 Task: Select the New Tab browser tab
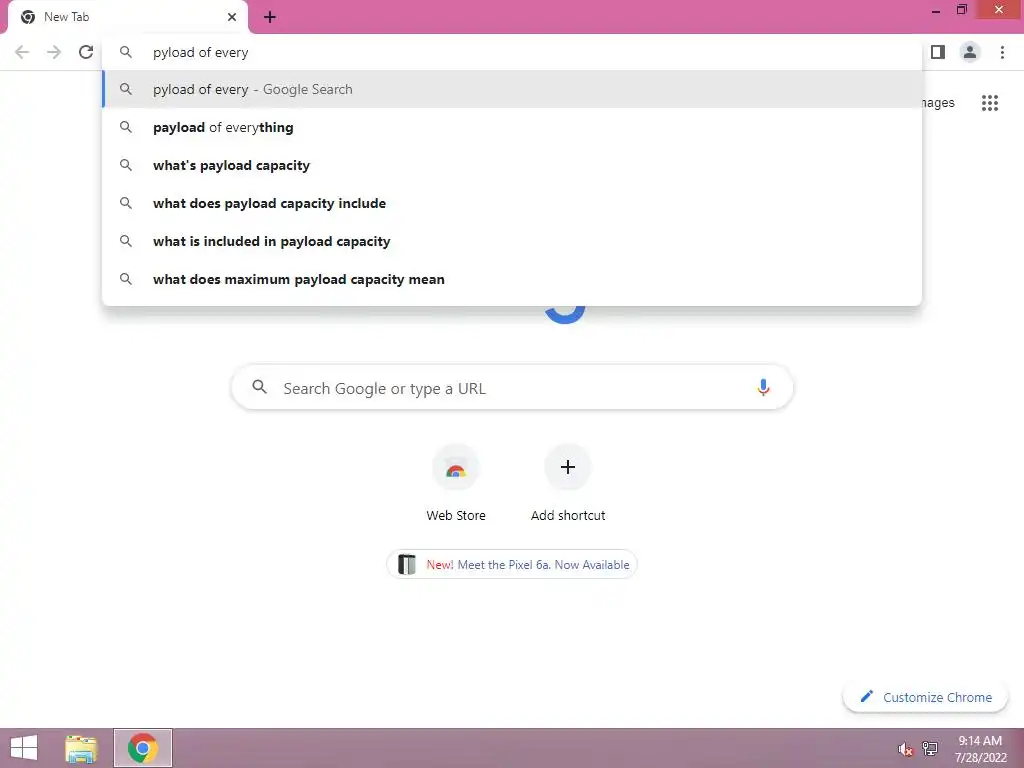(127, 17)
